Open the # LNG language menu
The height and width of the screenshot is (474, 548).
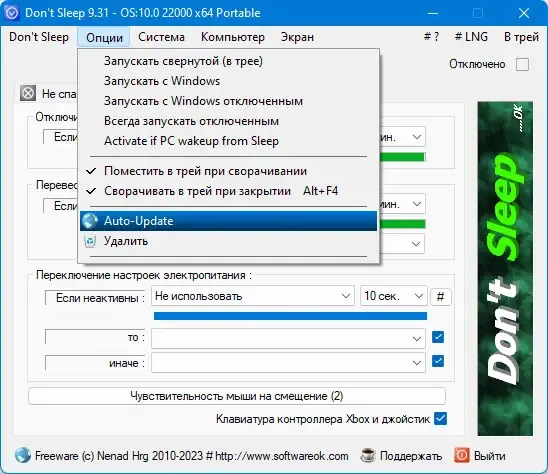click(x=471, y=37)
